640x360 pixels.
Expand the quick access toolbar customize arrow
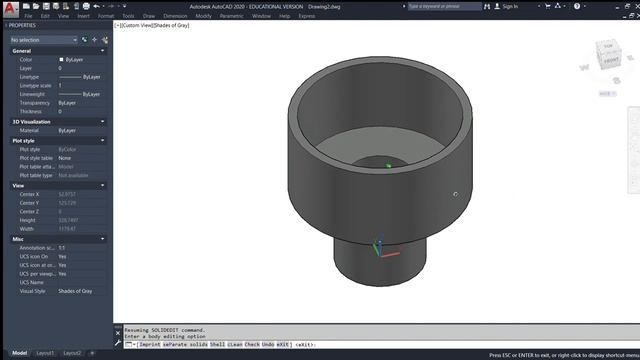[x=124, y=6]
